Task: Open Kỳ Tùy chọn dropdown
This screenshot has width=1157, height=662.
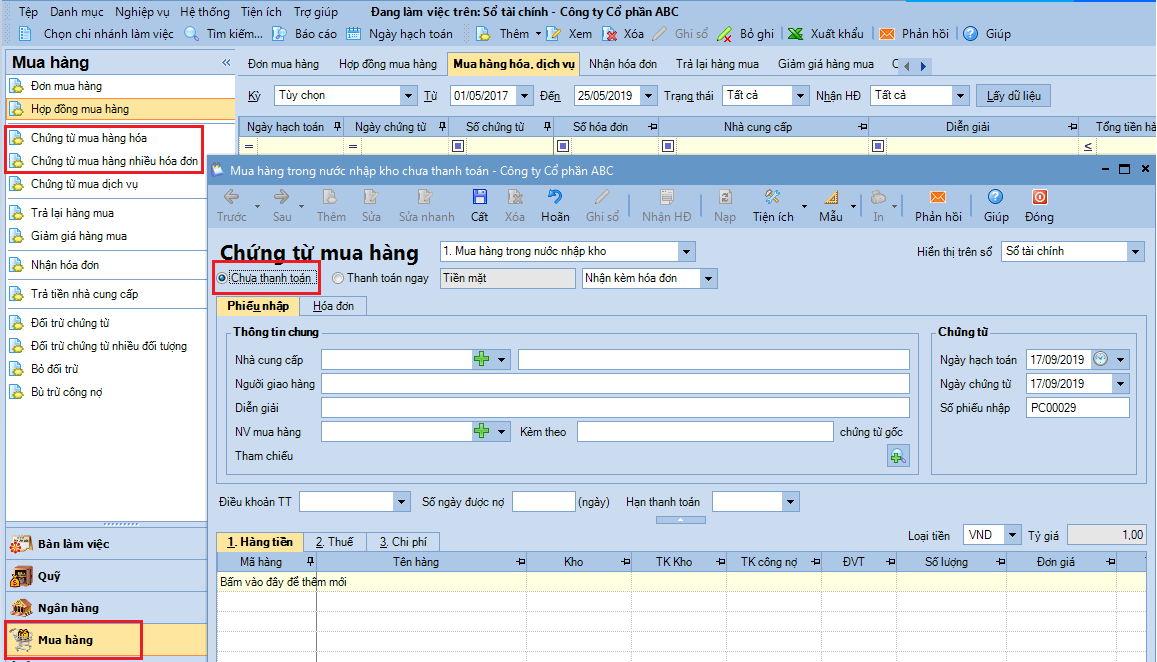Action: click(x=408, y=95)
